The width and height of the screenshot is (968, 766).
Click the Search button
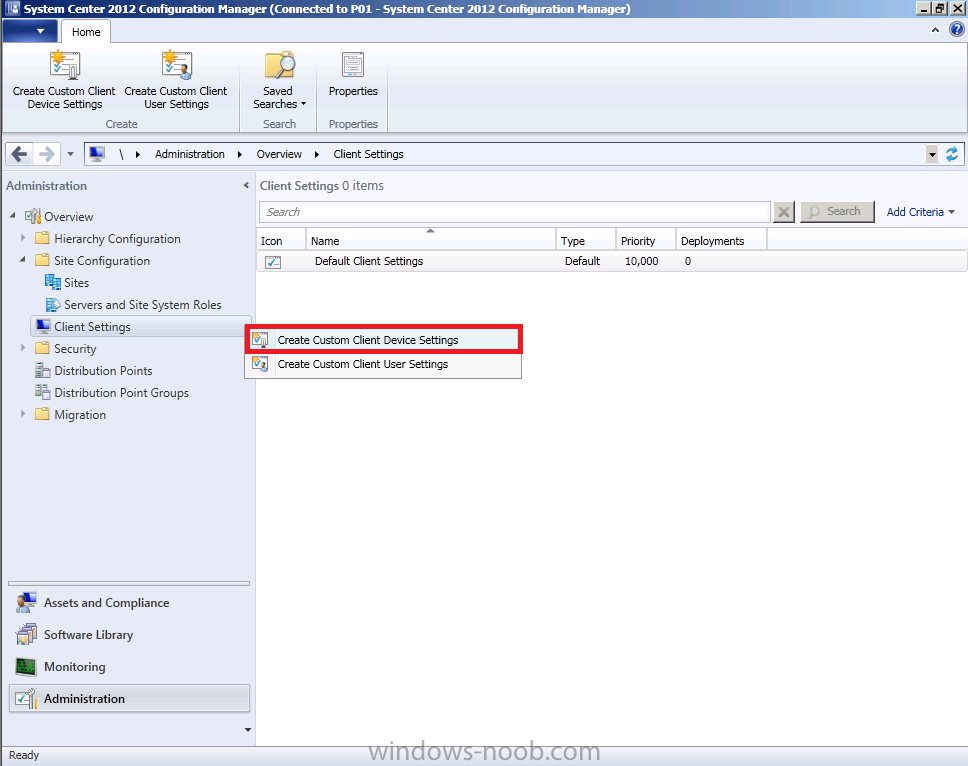[837, 212]
